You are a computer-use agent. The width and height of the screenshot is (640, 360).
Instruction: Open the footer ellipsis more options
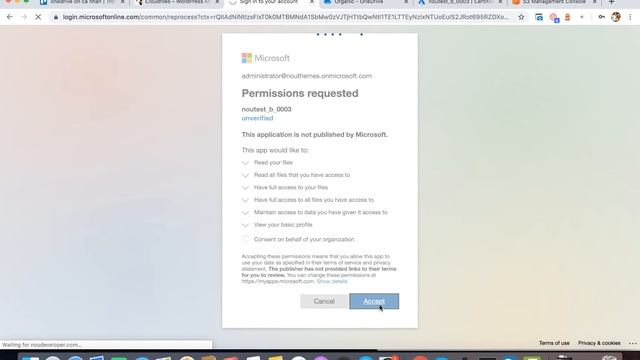point(632,343)
